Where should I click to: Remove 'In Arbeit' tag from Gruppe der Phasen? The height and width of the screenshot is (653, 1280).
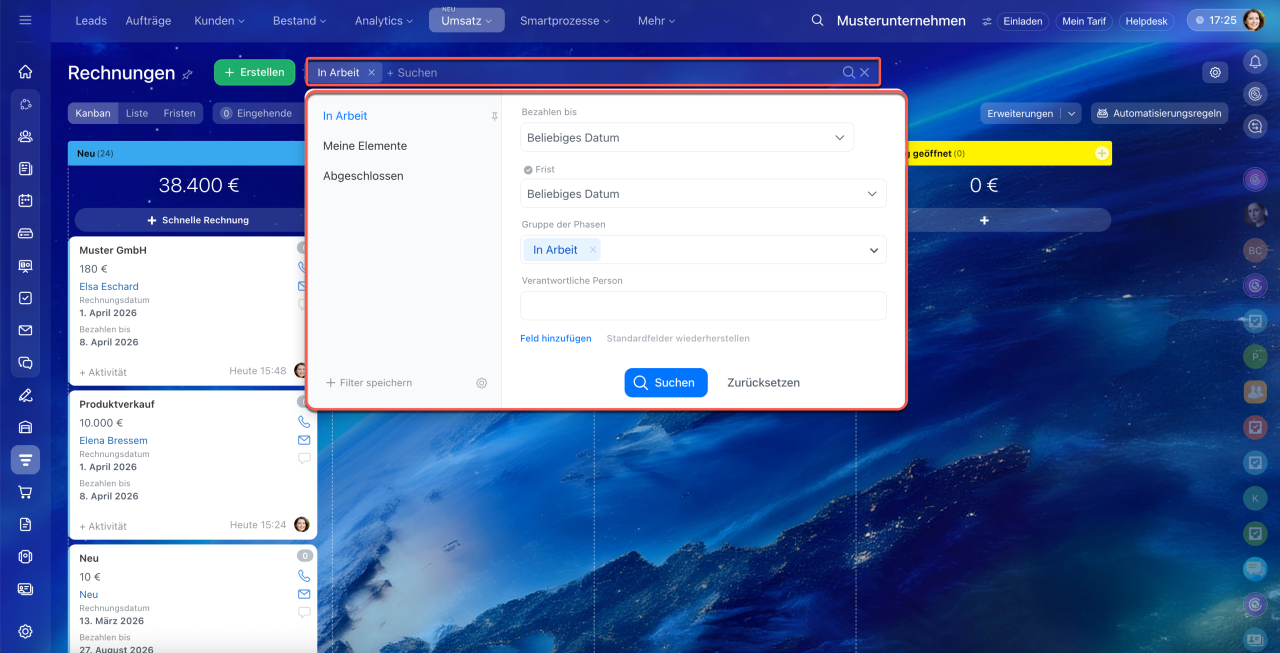point(592,250)
